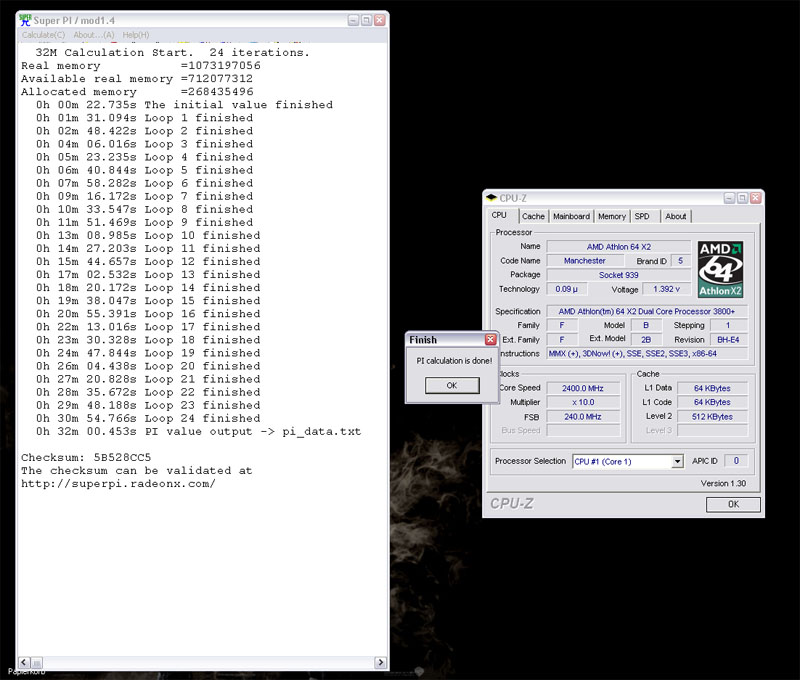Click right arrow of Super PI horizontal scrollbar
This screenshot has width=800, height=680.
click(381, 662)
